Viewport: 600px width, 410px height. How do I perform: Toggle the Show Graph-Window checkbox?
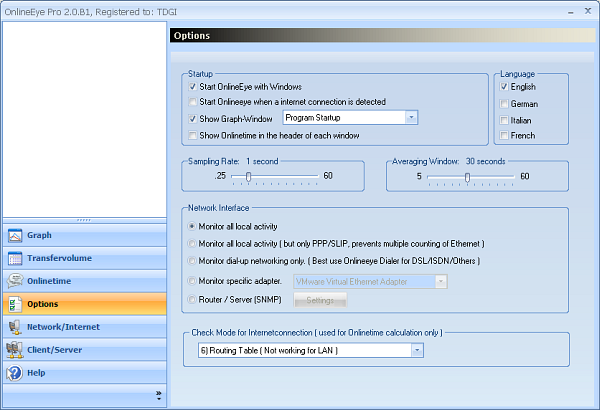click(192, 119)
